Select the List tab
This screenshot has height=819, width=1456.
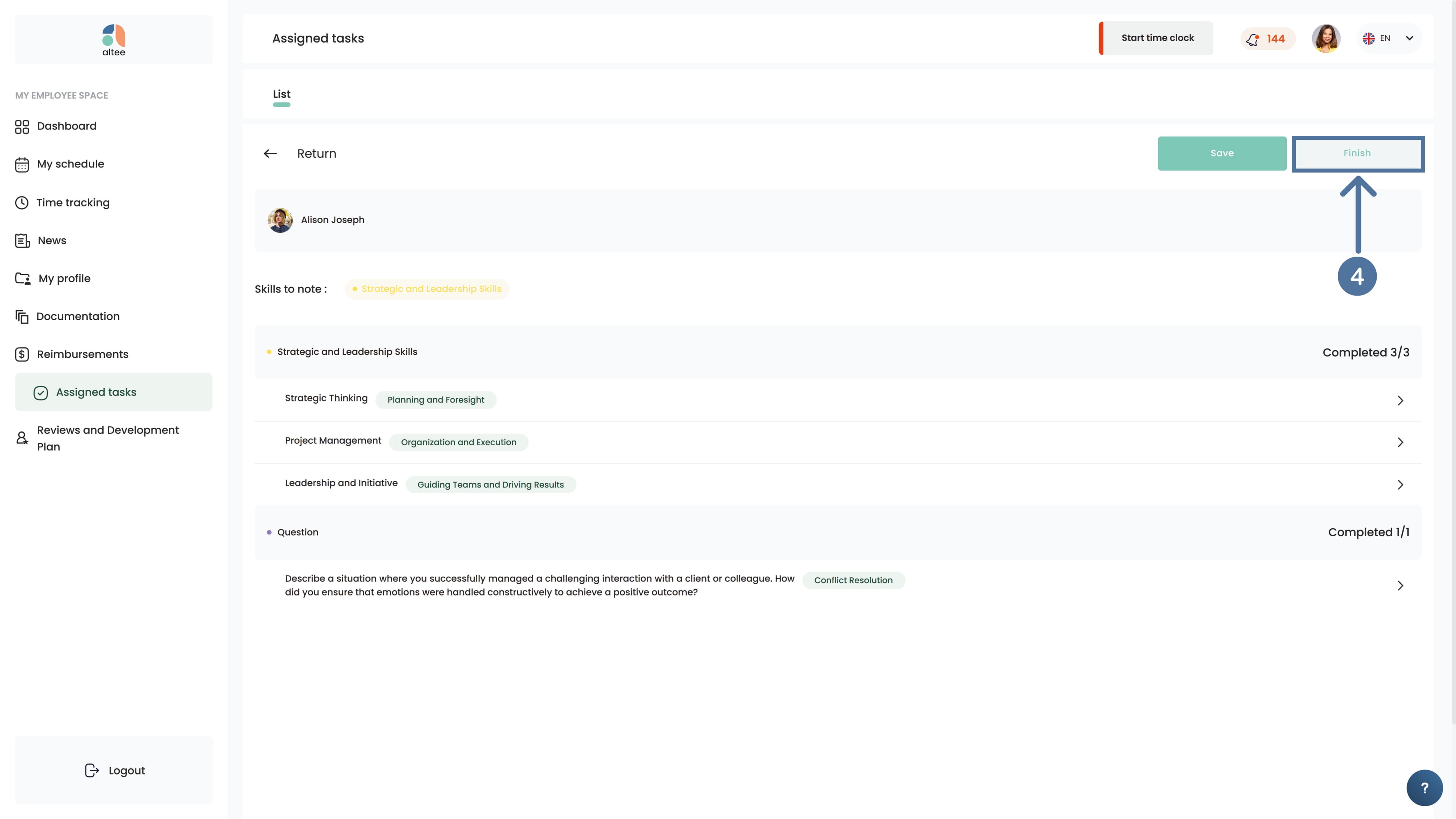click(281, 95)
